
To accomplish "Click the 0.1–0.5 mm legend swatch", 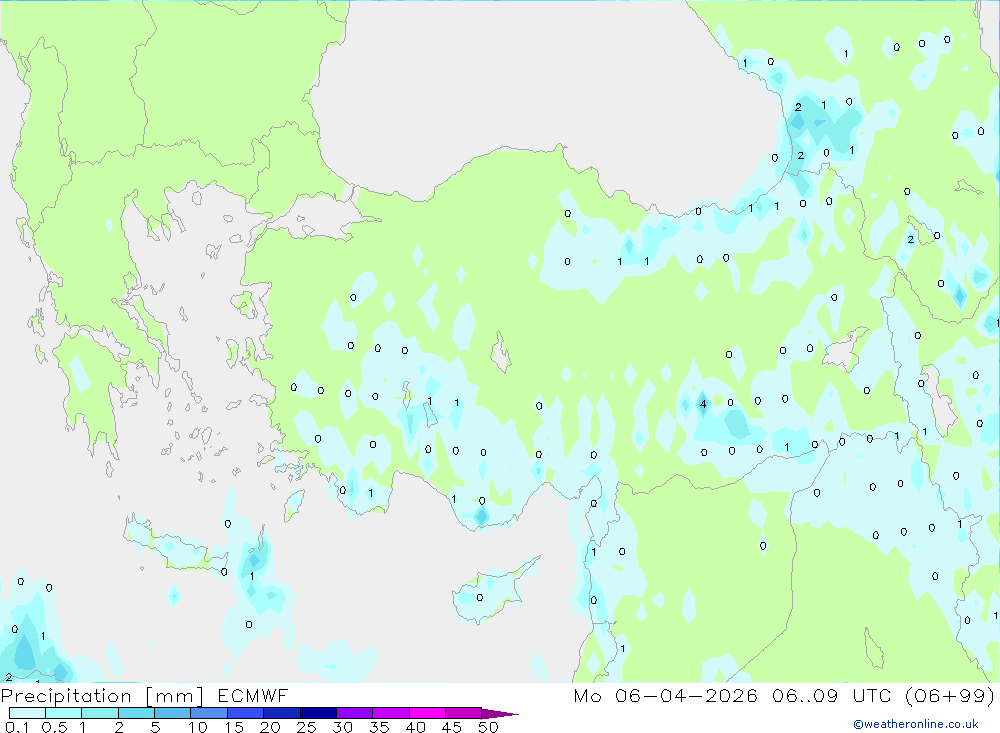I will [x=27, y=713].
